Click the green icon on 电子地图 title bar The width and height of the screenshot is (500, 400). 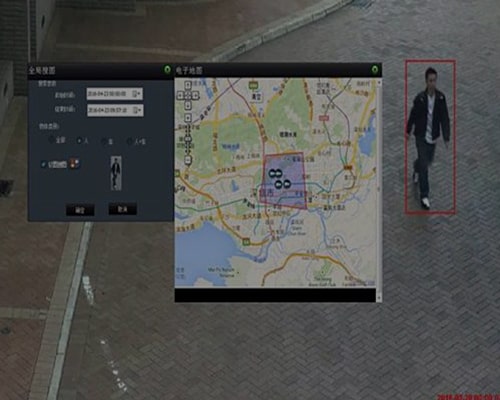coord(375,70)
